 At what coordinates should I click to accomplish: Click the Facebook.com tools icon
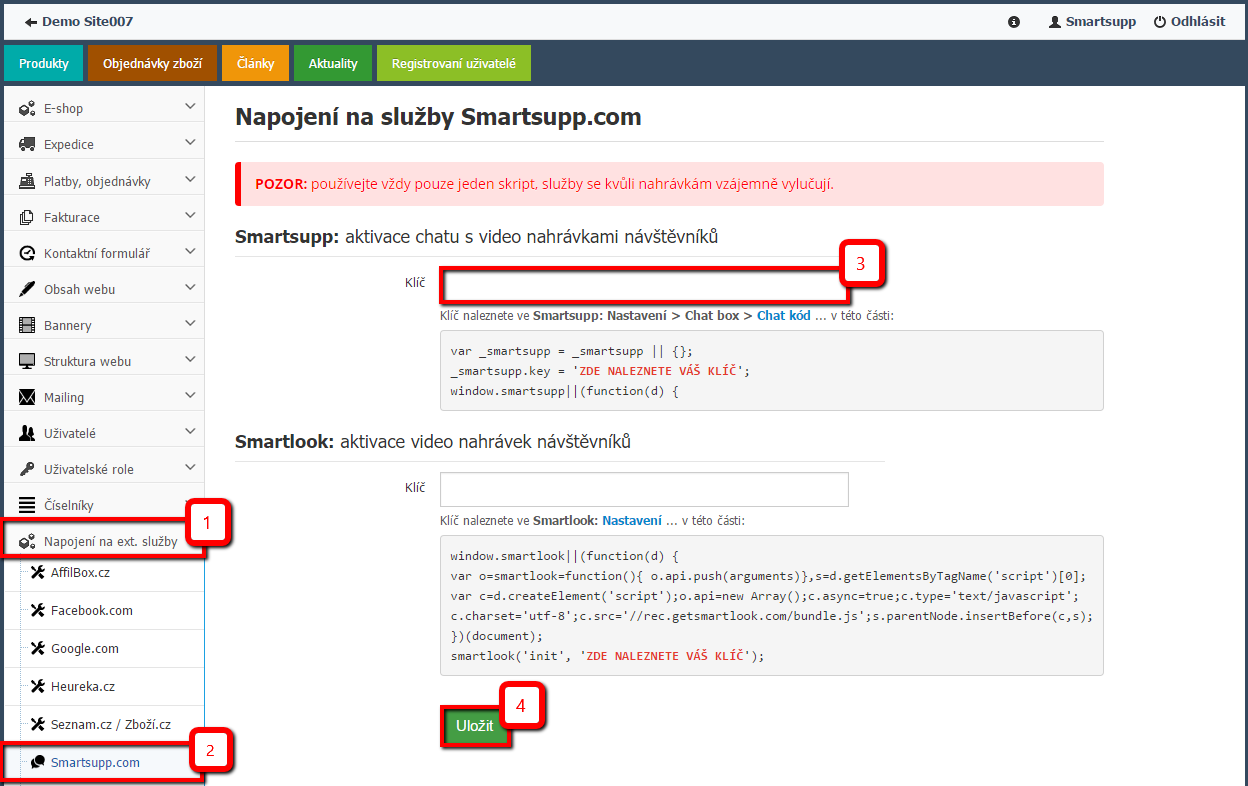[38, 610]
